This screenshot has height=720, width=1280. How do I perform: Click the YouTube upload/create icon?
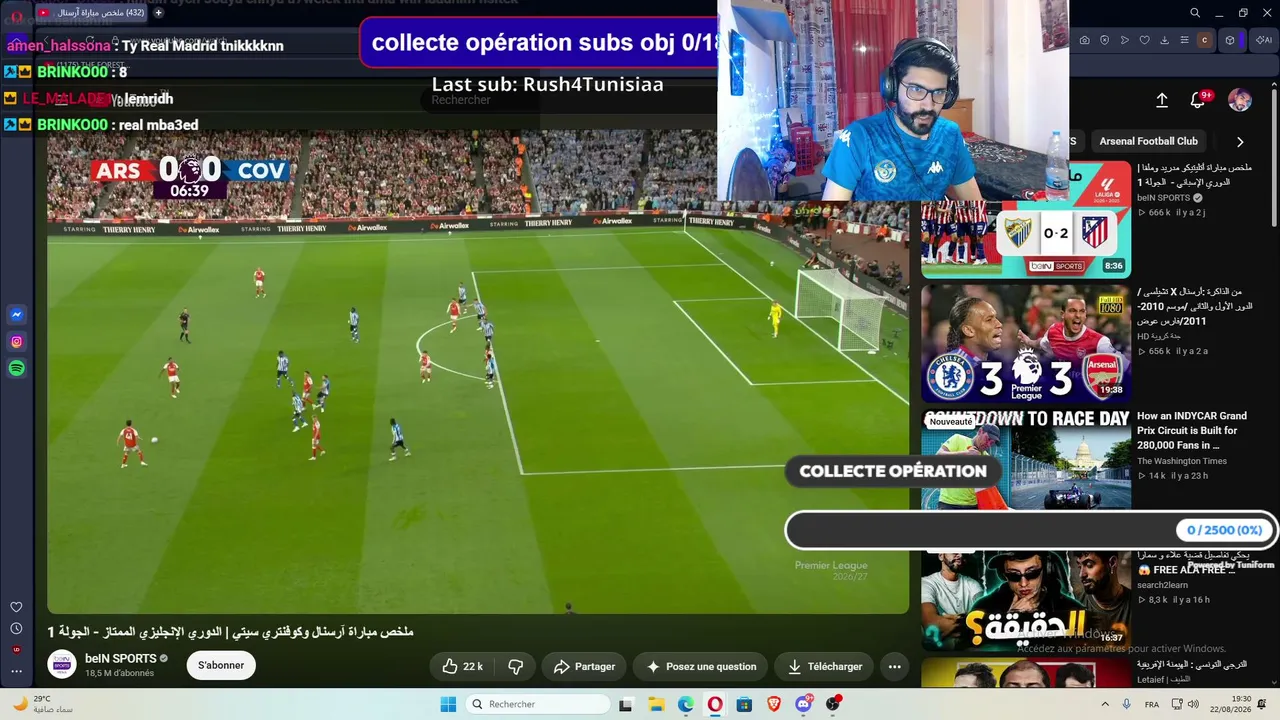[x=1162, y=100]
